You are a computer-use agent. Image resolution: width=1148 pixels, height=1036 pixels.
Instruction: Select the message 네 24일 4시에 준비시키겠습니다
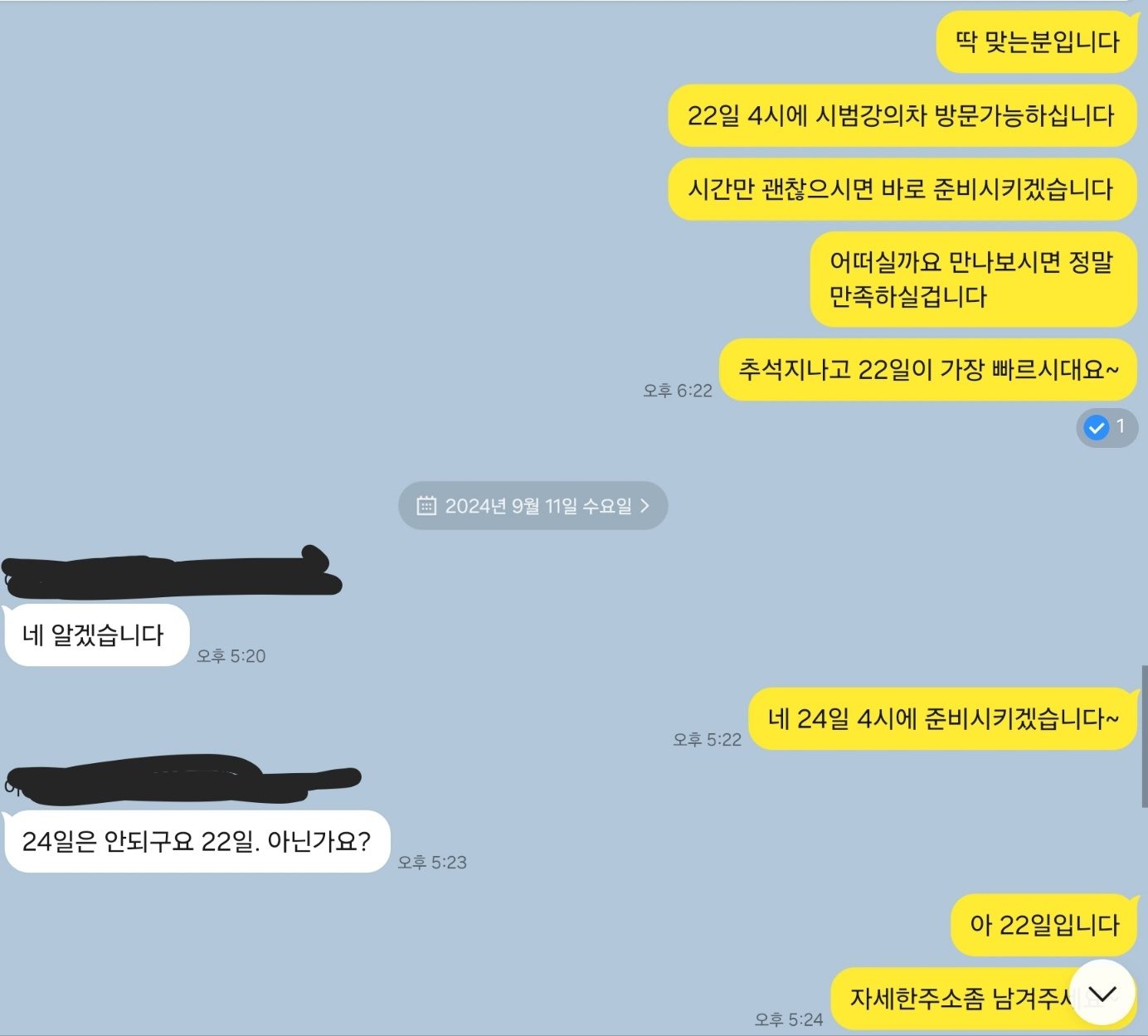click(942, 719)
